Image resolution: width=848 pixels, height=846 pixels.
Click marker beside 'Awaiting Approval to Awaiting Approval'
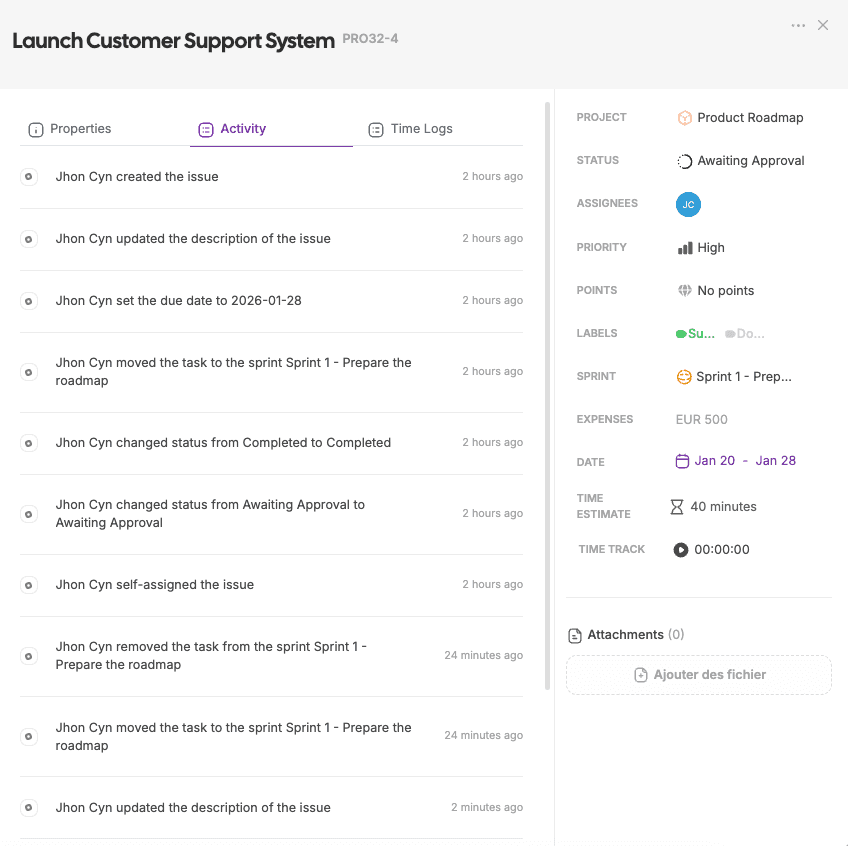[29, 514]
